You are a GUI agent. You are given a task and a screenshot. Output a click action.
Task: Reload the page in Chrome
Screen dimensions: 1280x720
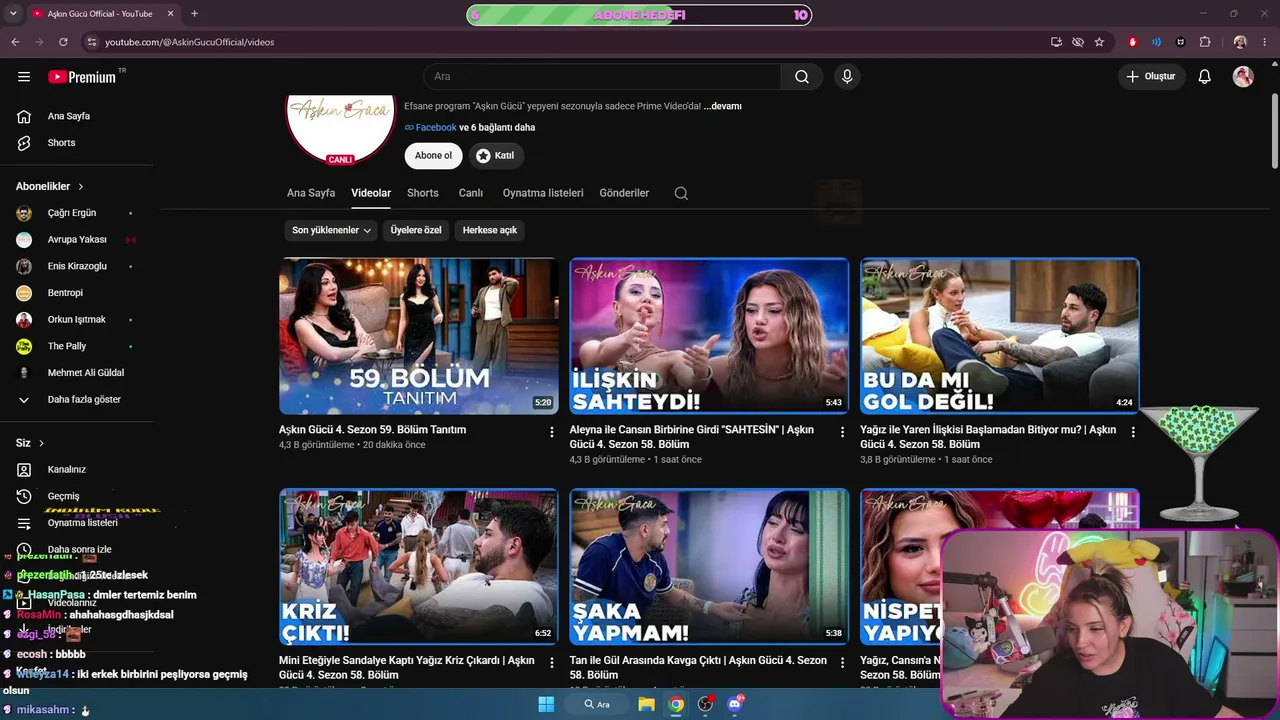pos(63,42)
